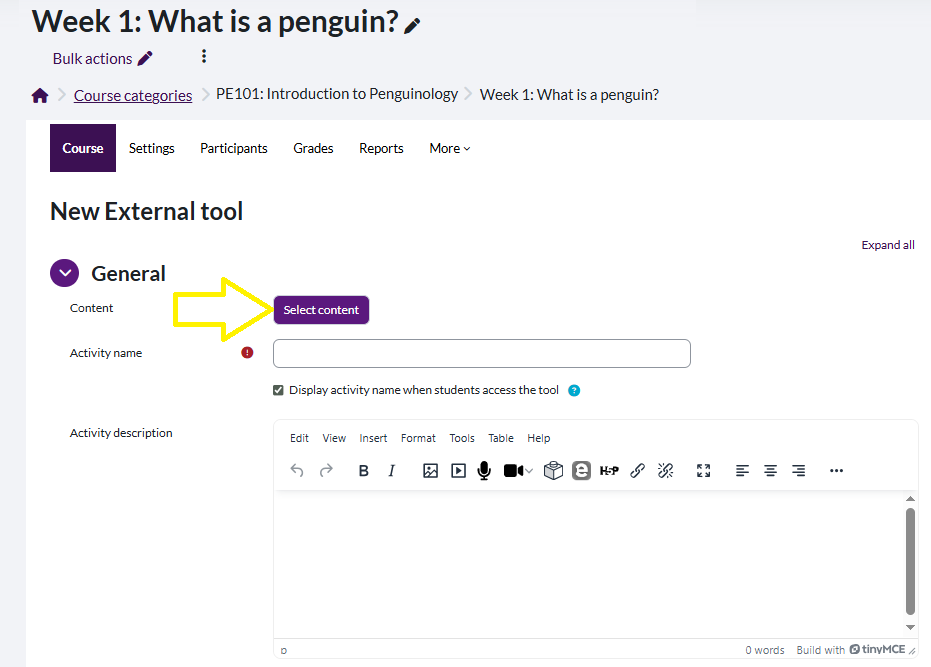Open the dropdown arrow beside the video icon
Viewport: 931px width, 667px height.
(529, 471)
